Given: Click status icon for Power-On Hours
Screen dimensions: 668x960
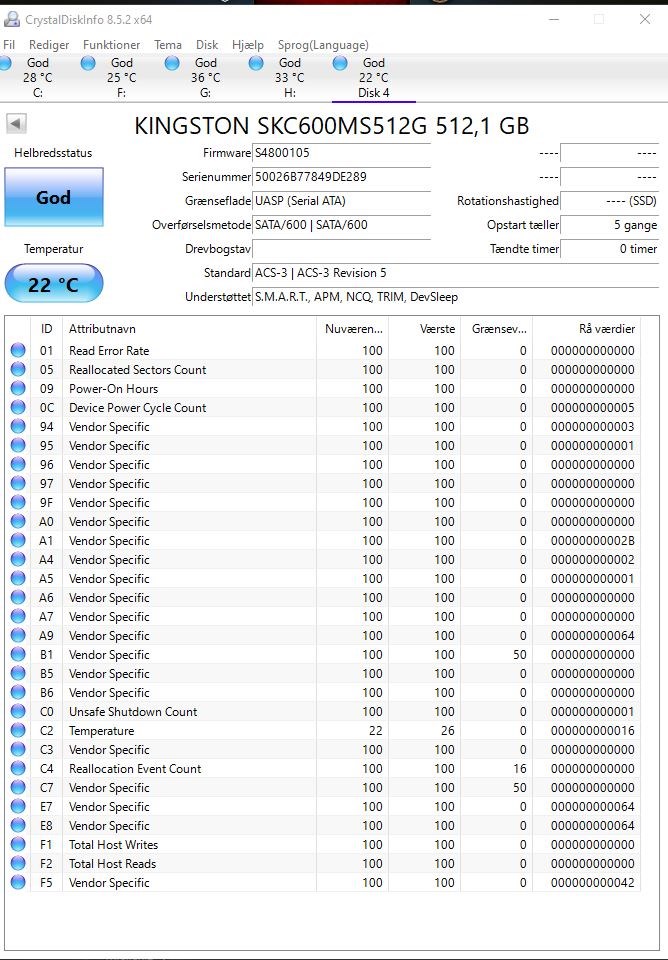Looking at the screenshot, I should coord(18,388).
